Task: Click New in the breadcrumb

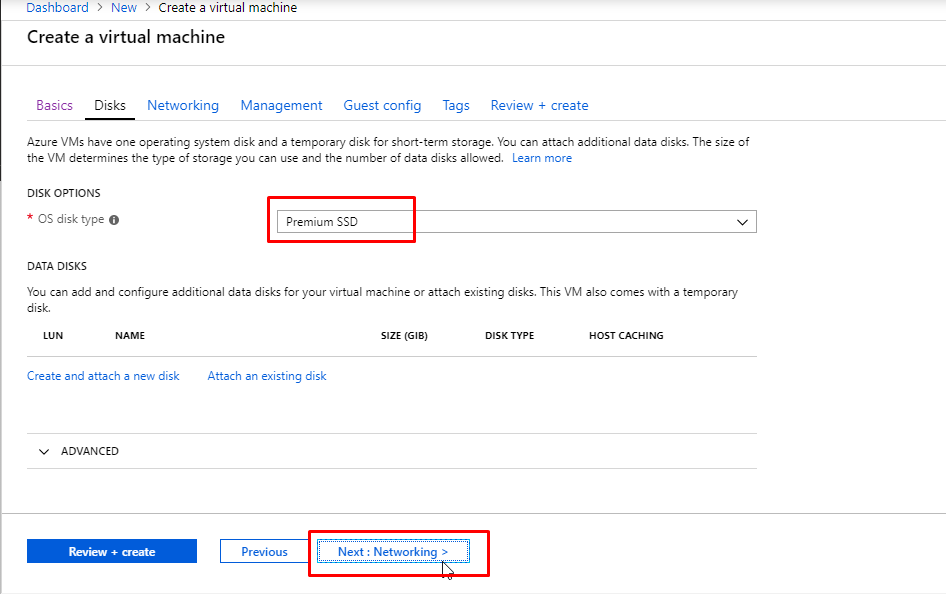Action: pos(124,8)
